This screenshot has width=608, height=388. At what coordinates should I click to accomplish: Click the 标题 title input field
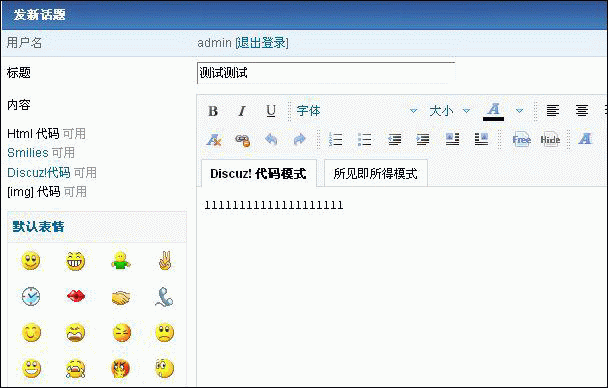click(326, 73)
